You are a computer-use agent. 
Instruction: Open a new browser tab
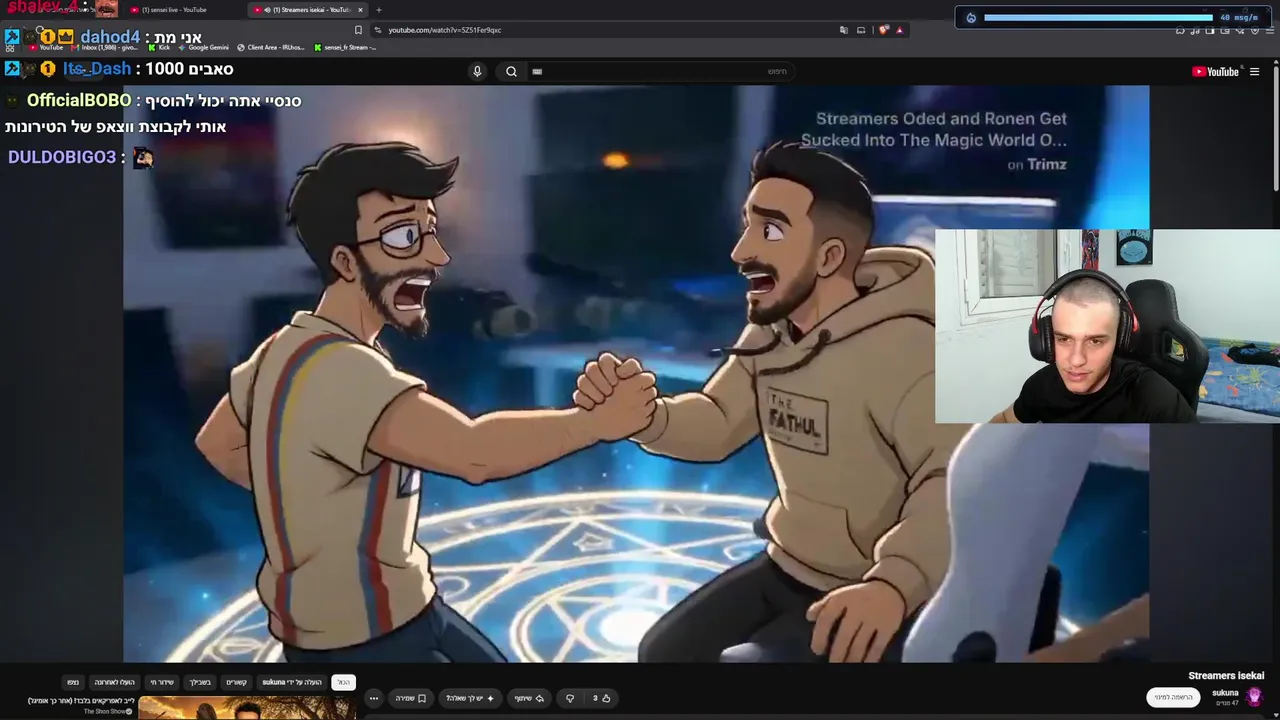378,10
